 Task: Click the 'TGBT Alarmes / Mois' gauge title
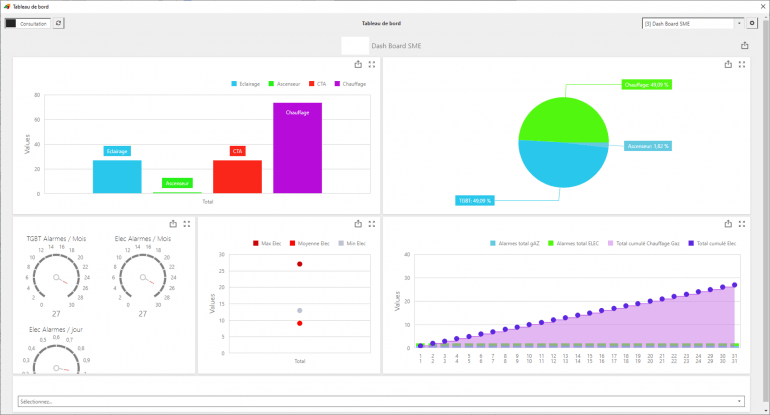56,239
